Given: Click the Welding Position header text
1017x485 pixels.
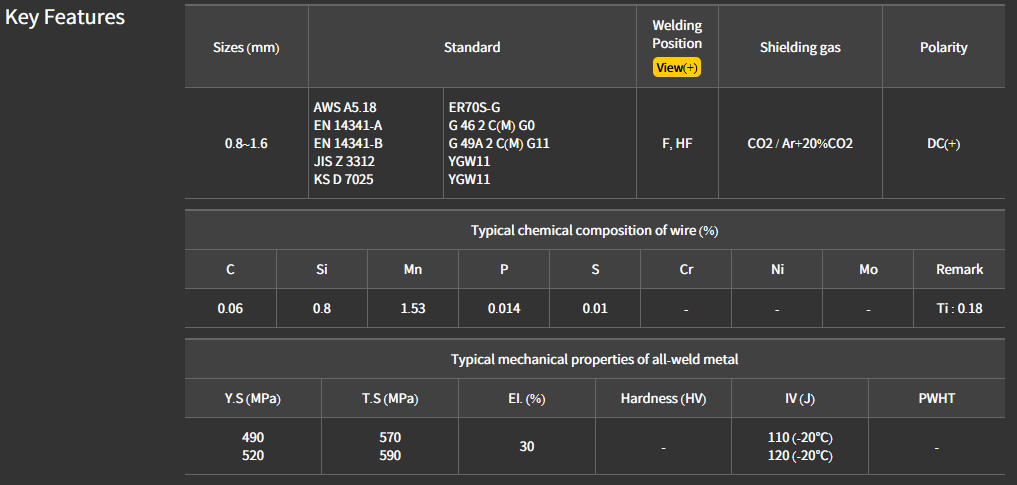Looking at the screenshot, I should point(677,34).
